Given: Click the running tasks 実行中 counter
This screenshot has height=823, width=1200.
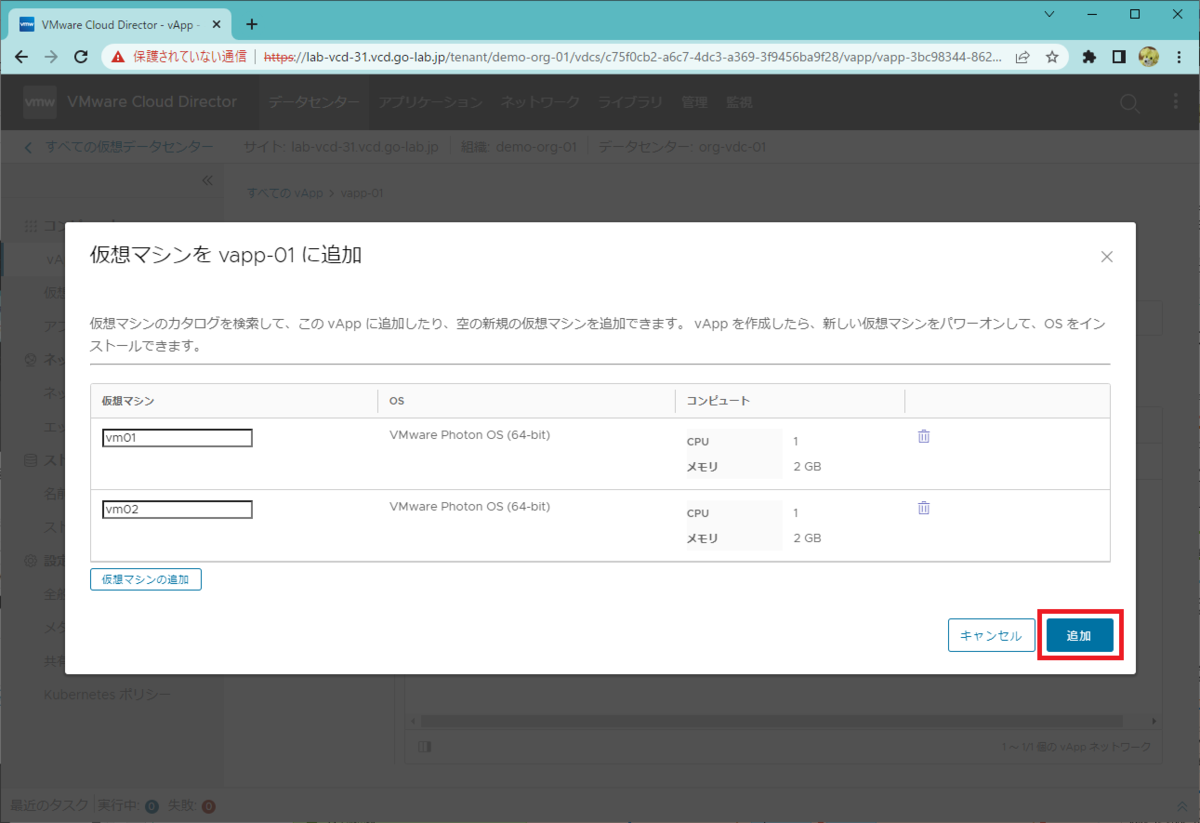Looking at the screenshot, I should click(126, 806).
